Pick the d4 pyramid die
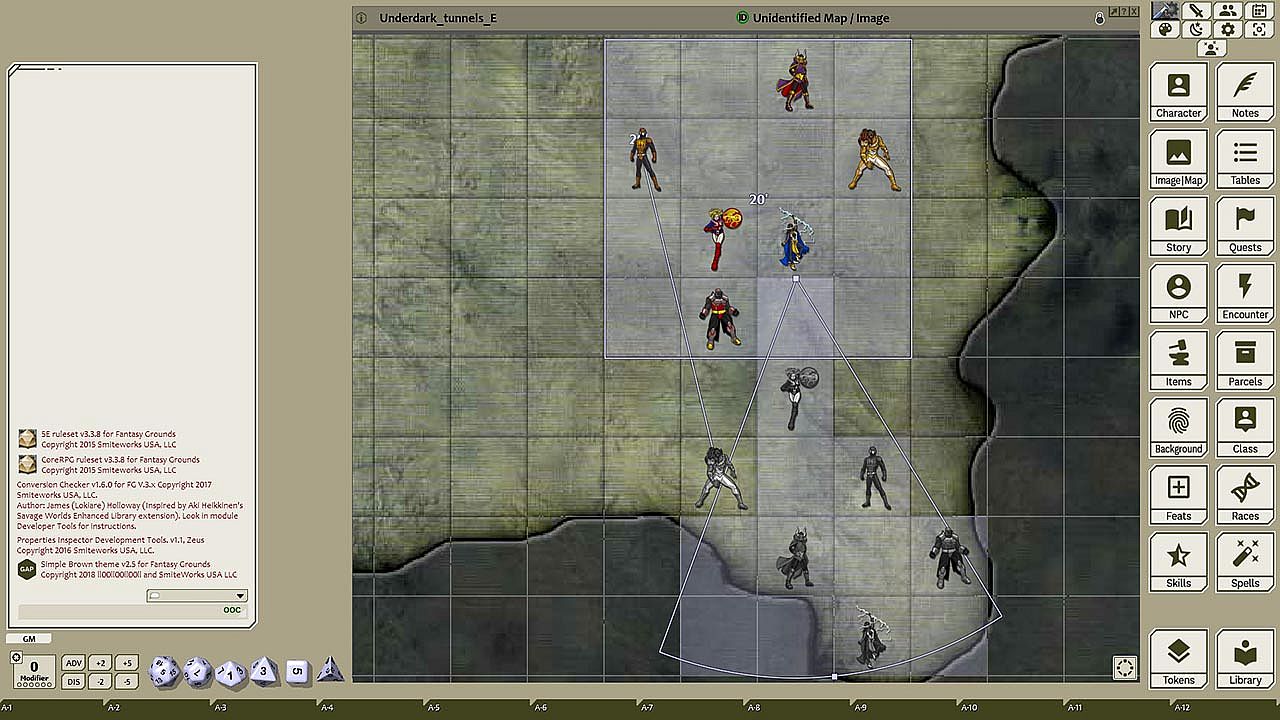 coord(330,671)
